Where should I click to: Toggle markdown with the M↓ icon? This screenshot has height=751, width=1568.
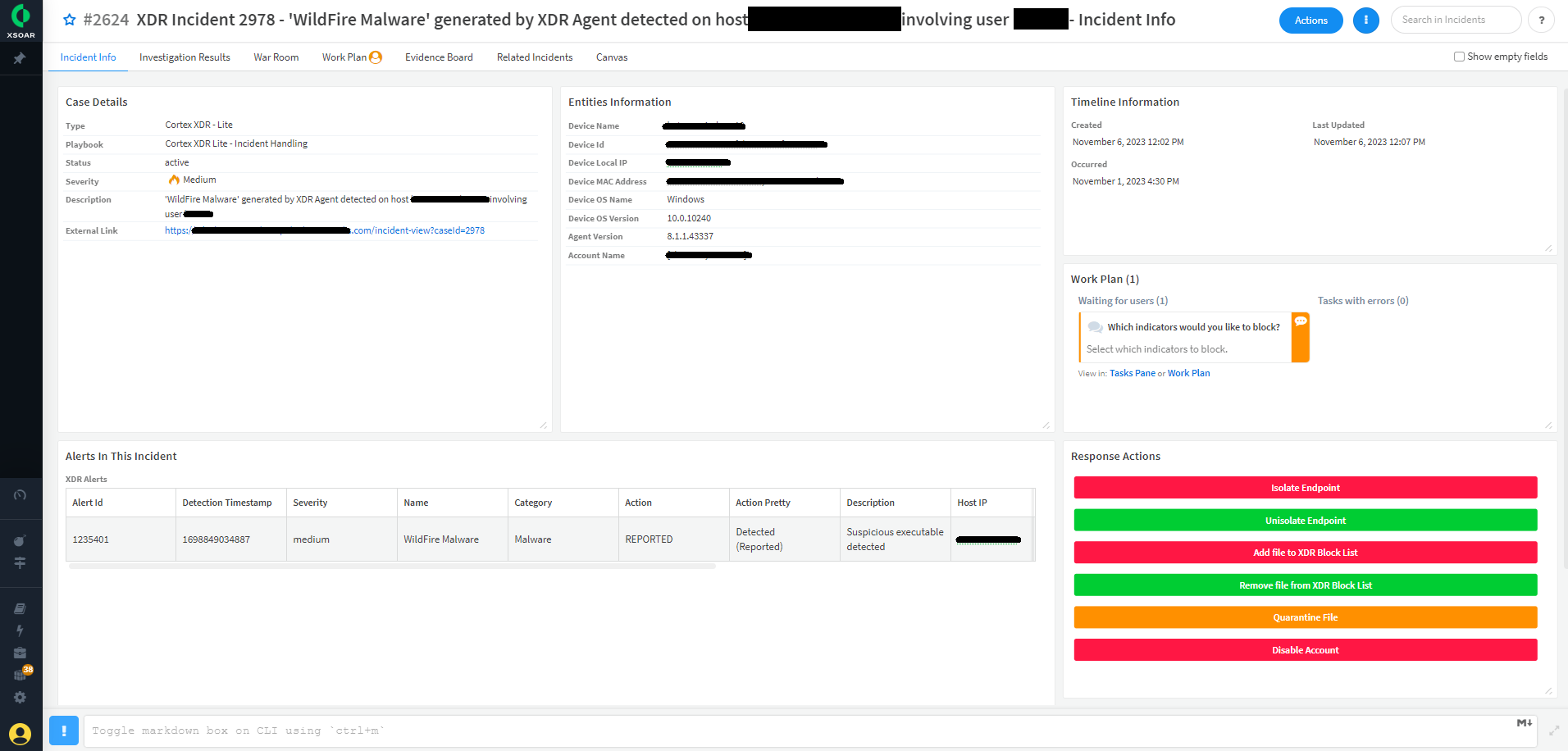point(1524,723)
